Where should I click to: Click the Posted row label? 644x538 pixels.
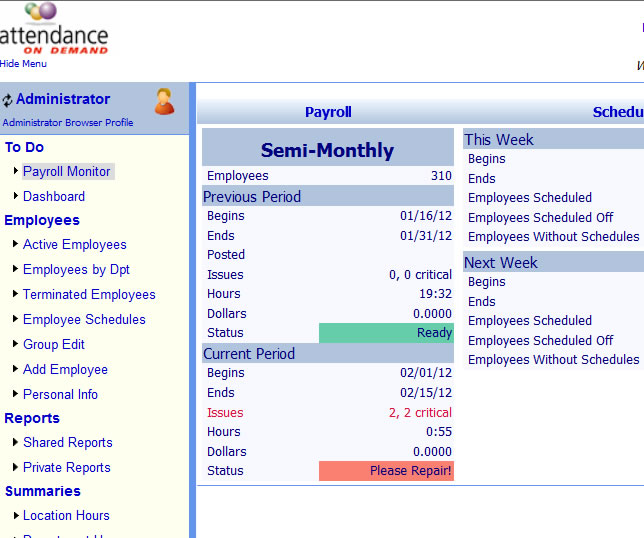click(226, 255)
